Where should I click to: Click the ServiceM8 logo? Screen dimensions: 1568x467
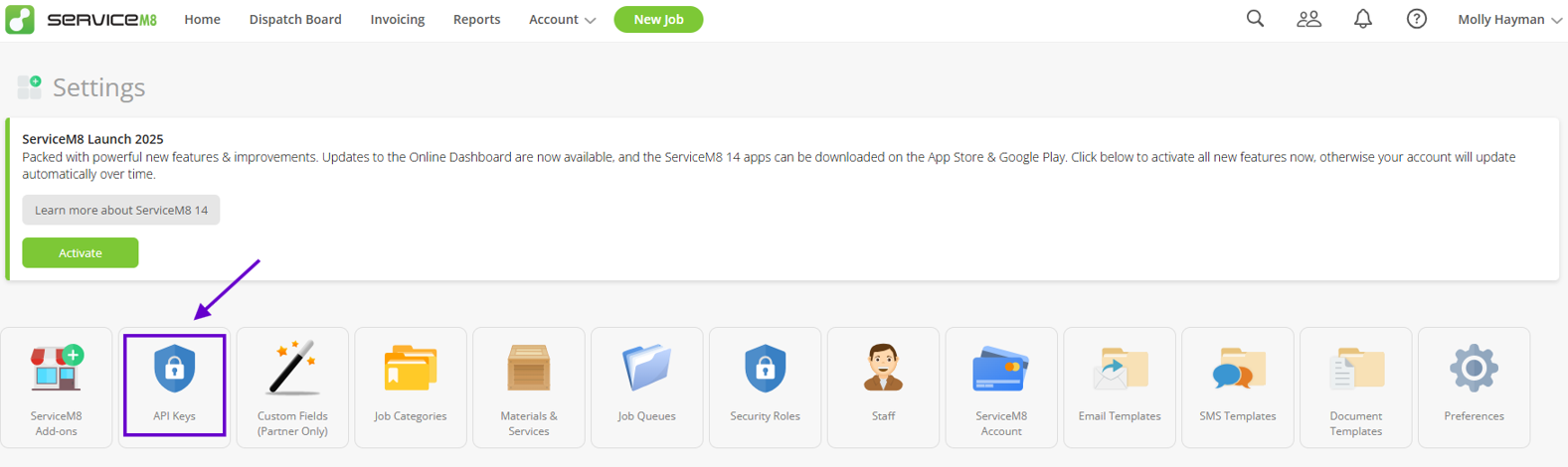coord(82,20)
